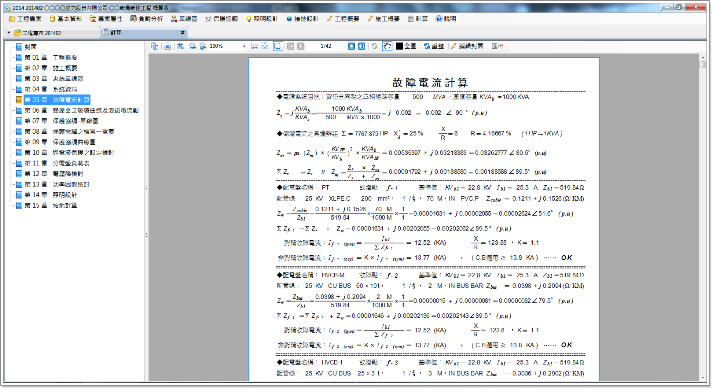
Task: Toggle the selection mode icon
Action: [x=387, y=46]
